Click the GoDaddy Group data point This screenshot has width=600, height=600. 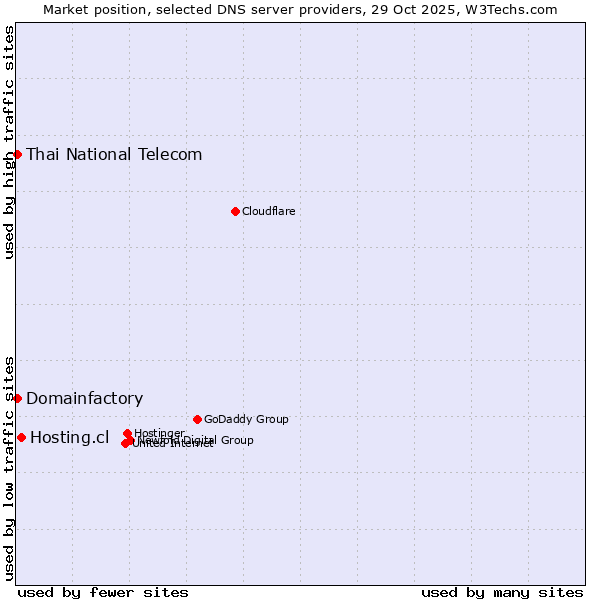197,419
